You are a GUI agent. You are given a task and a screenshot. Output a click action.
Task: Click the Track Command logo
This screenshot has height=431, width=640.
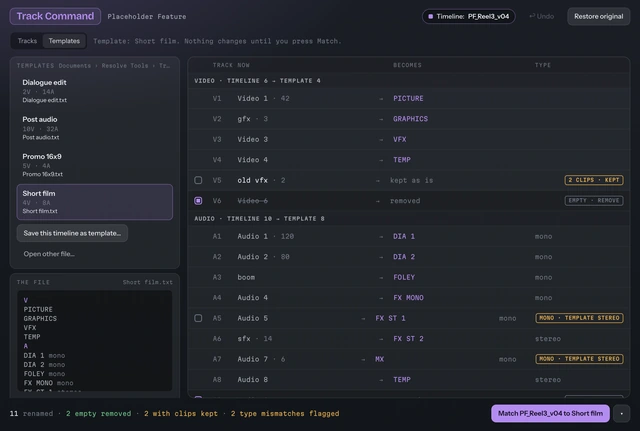[55, 16]
